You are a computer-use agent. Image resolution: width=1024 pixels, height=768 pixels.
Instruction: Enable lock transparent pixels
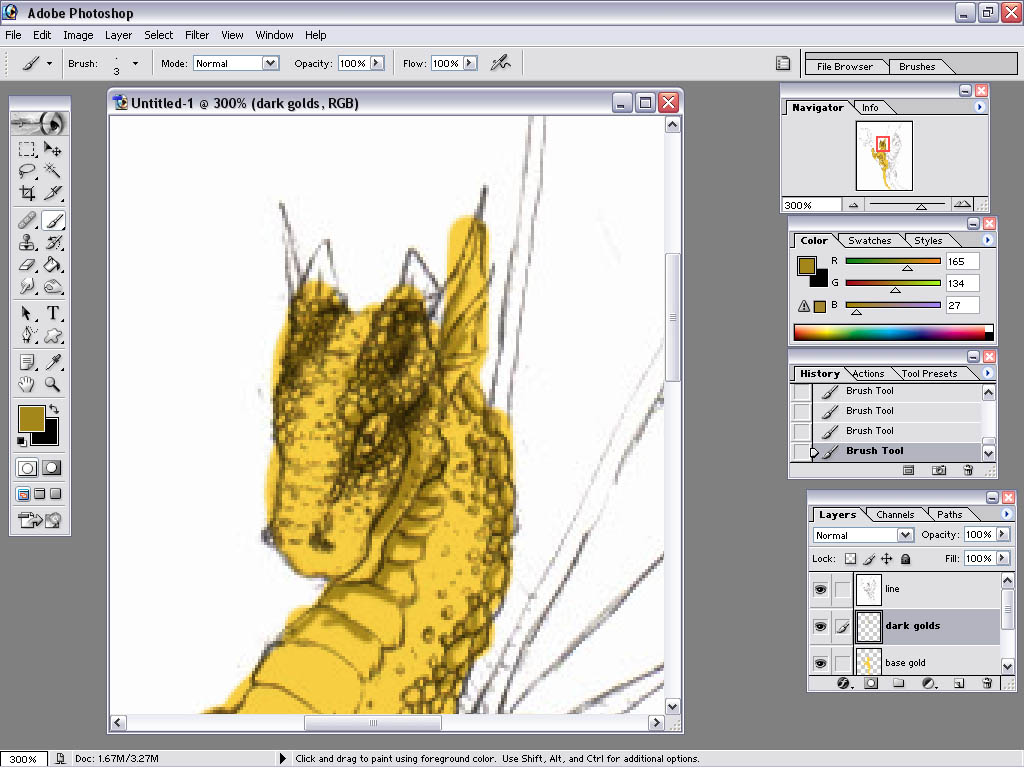tap(851, 559)
